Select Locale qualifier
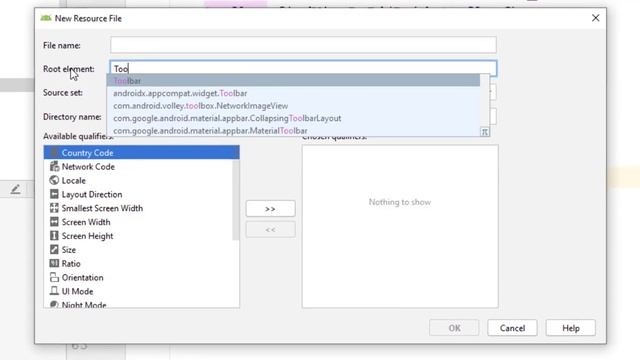 tap(139, 180)
